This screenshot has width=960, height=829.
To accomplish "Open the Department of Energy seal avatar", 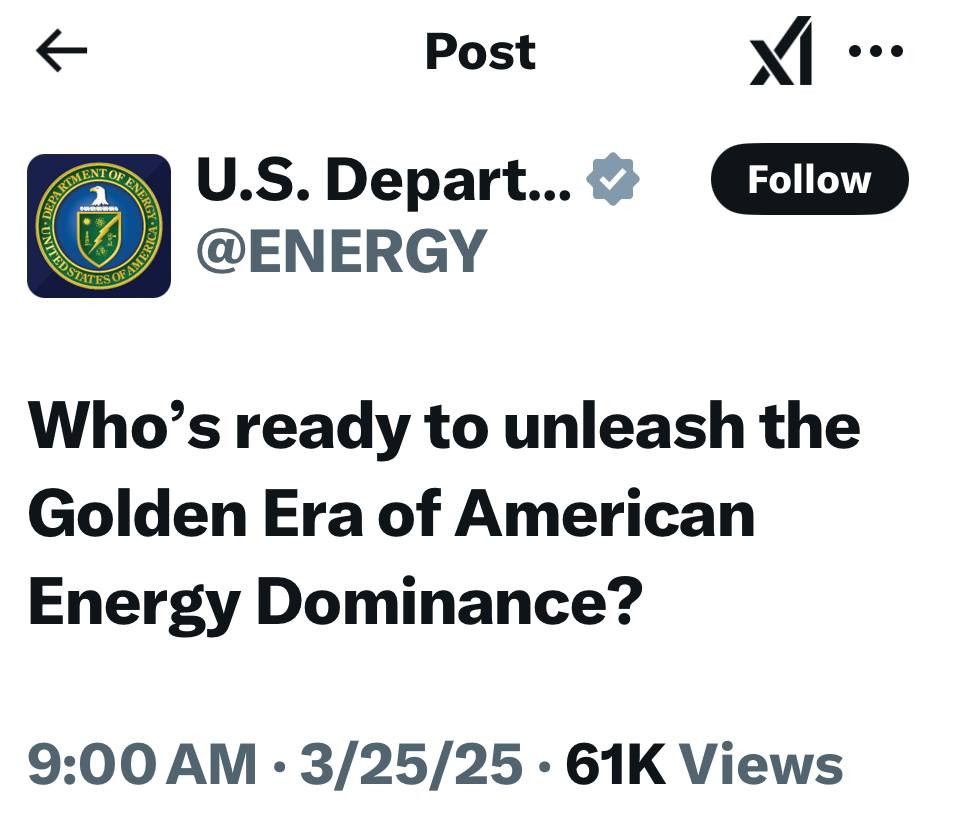I will [x=99, y=226].
